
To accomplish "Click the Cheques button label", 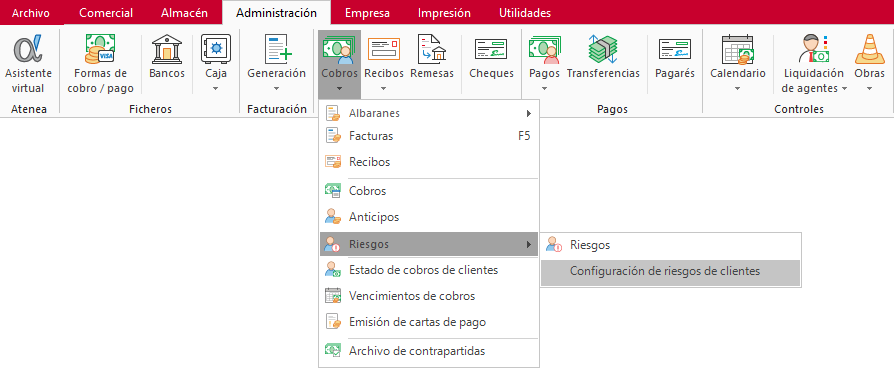I will pyautogui.click(x=491, y=74).
